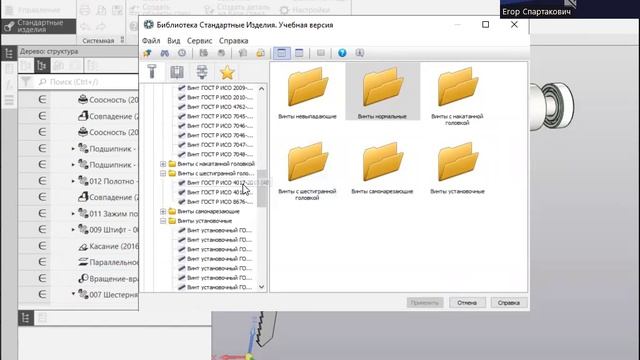Click the blue question mark help icon
Screen dimensions: 640x360
point(342,53)
